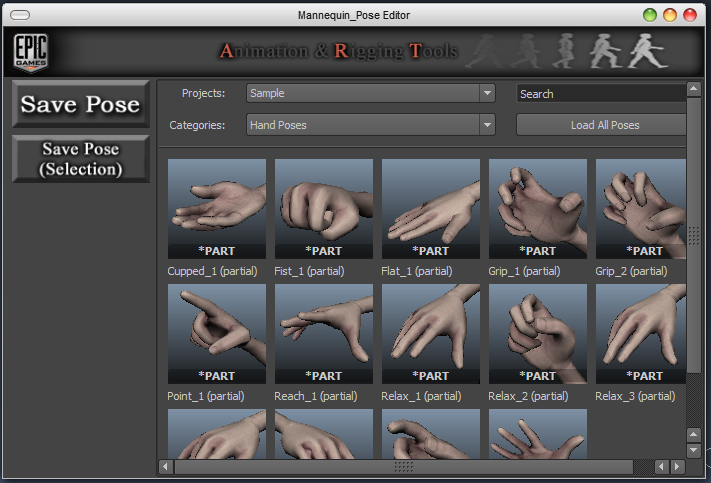
Task: Click horizontal scrollbar left arrow
Action: (166, 467)
